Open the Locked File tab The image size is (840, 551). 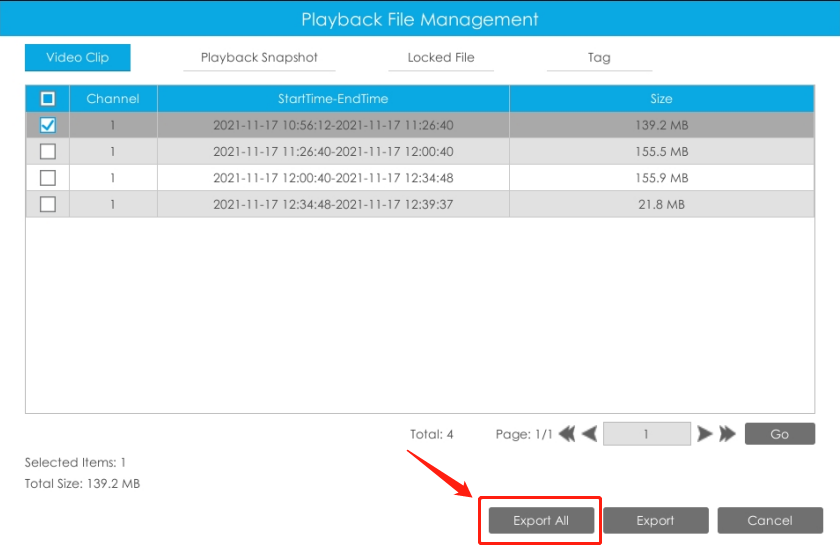[441, 57]
